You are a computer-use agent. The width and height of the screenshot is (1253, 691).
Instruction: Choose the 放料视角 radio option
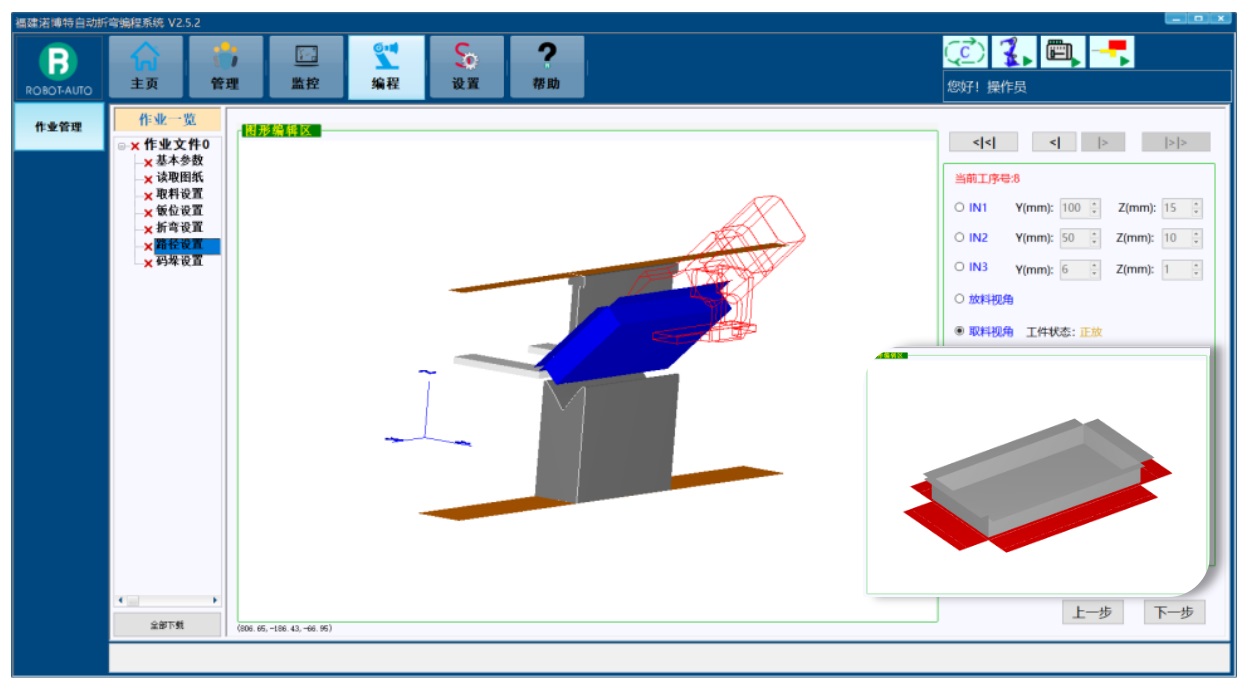959,299
